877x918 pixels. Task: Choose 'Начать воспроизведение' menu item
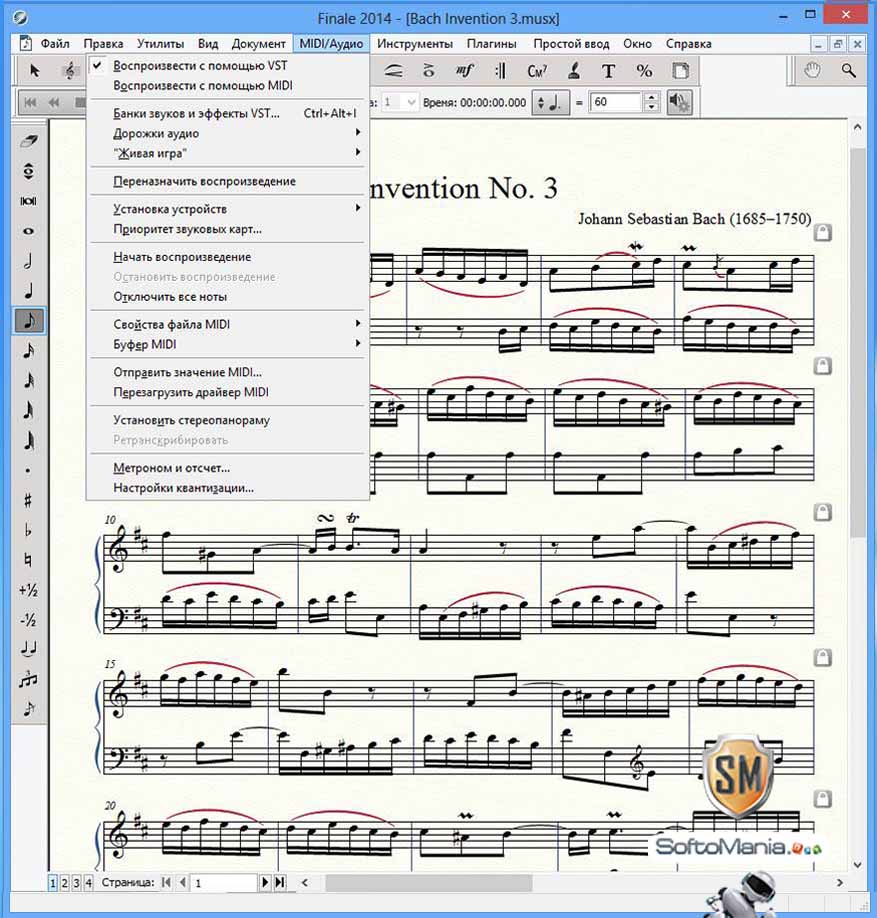tap(227, 256)
